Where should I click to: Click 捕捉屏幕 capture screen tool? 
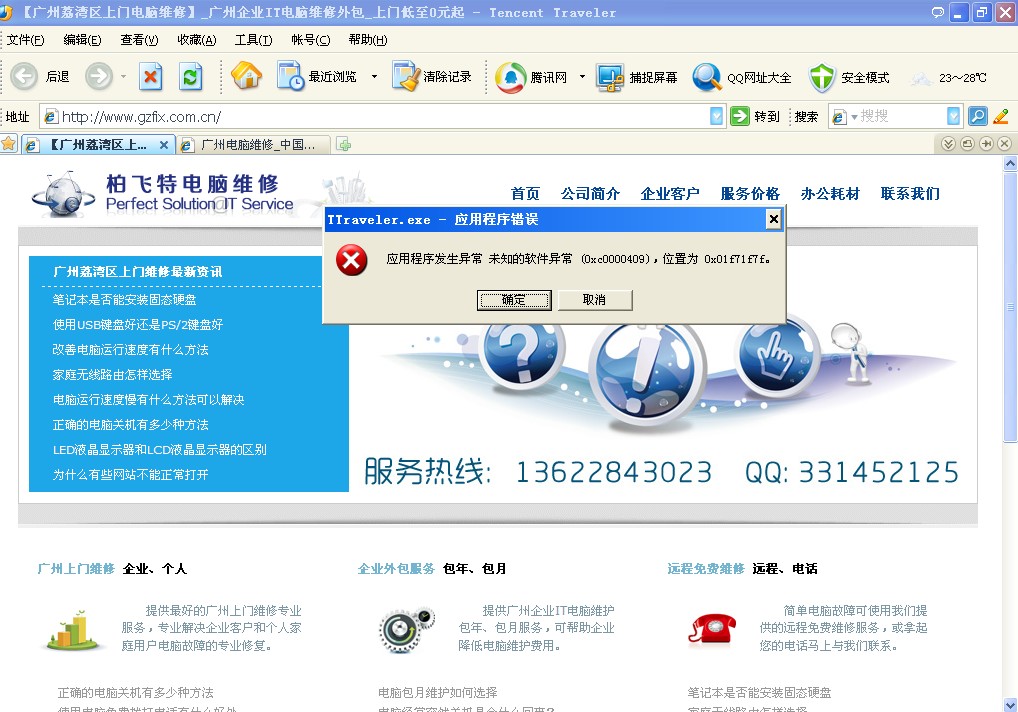coord(636,78)
